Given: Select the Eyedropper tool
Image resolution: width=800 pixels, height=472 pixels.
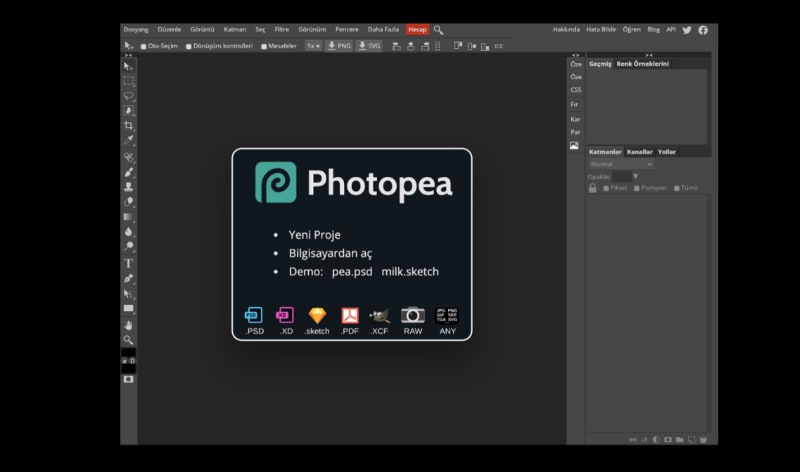Looking at the screenshot, I should point(128,140).
